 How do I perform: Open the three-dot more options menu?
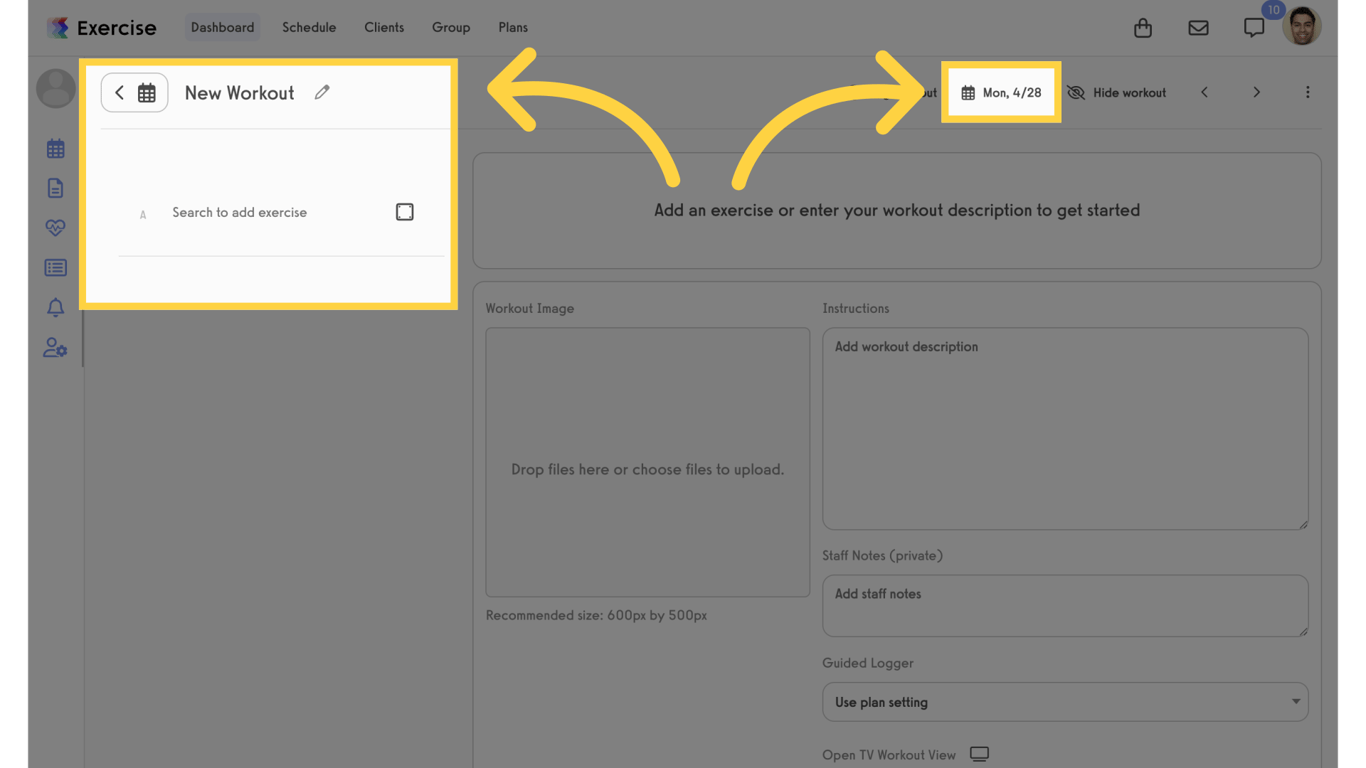click(1307, 93)
